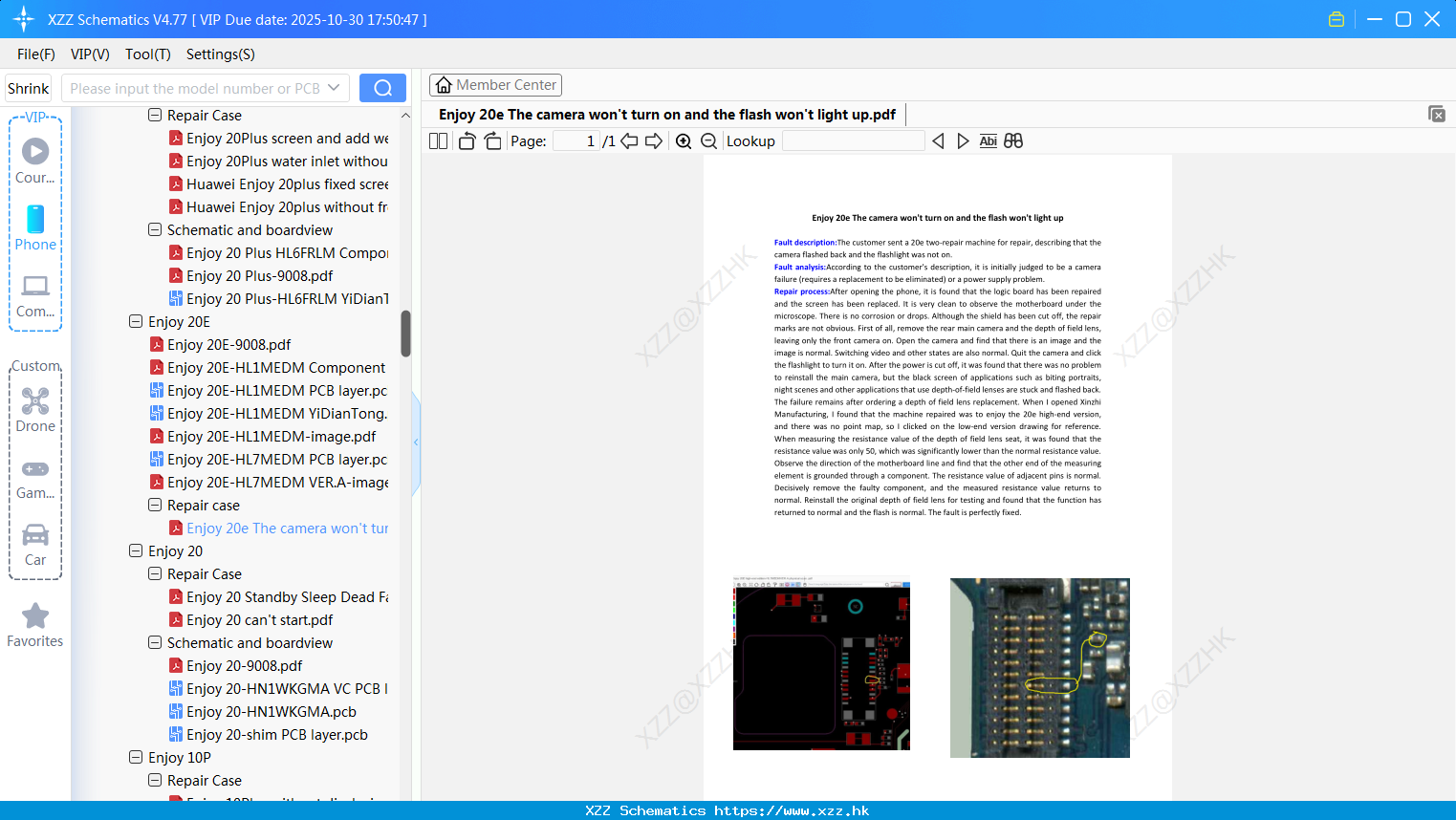Click the motherboard photo thumbnail
Image resolution: width=1456 pixels, height=820 pixels.
click(1039, 668)
